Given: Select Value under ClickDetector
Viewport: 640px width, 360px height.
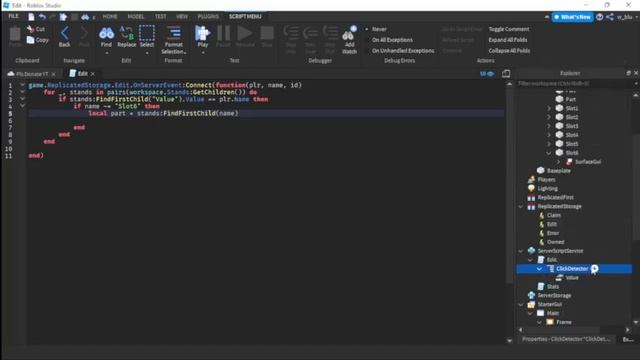Looking at the screenshot, I should point(571,278).
